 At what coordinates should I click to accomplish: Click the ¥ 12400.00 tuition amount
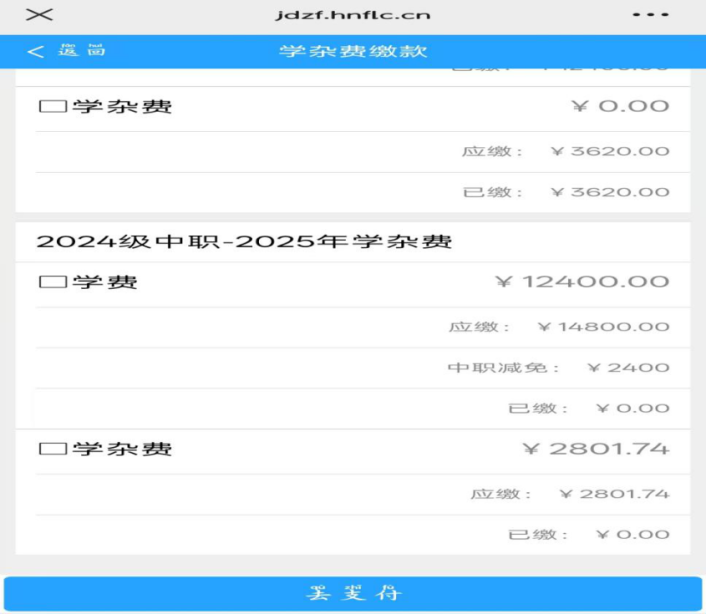[x=582, y=282]
